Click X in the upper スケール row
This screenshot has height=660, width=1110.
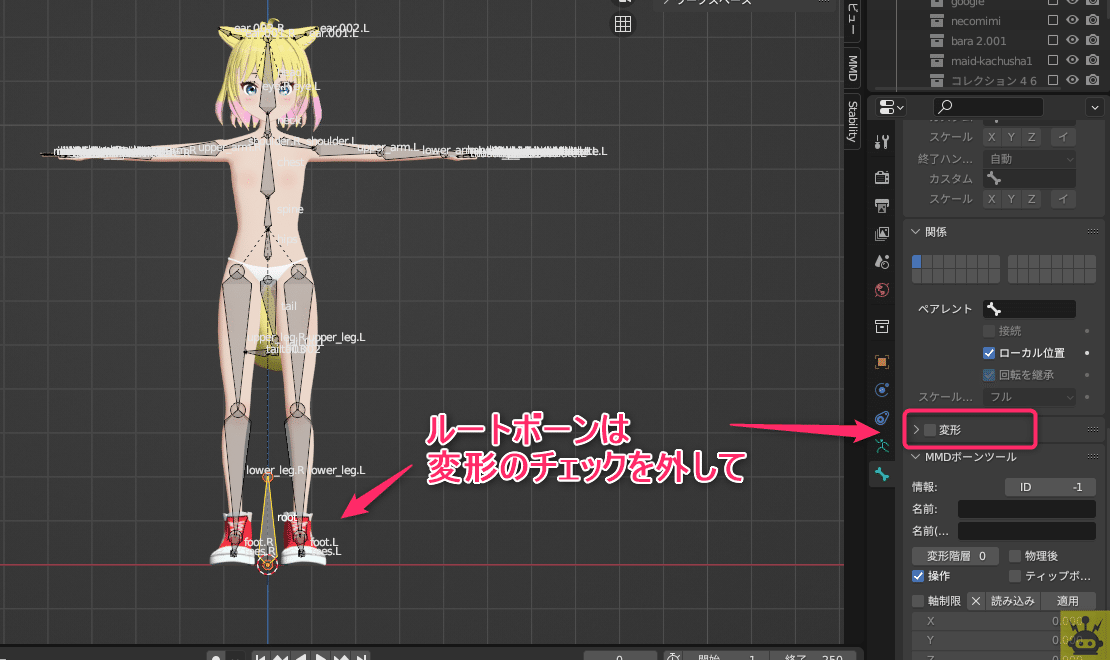(992, 137)
